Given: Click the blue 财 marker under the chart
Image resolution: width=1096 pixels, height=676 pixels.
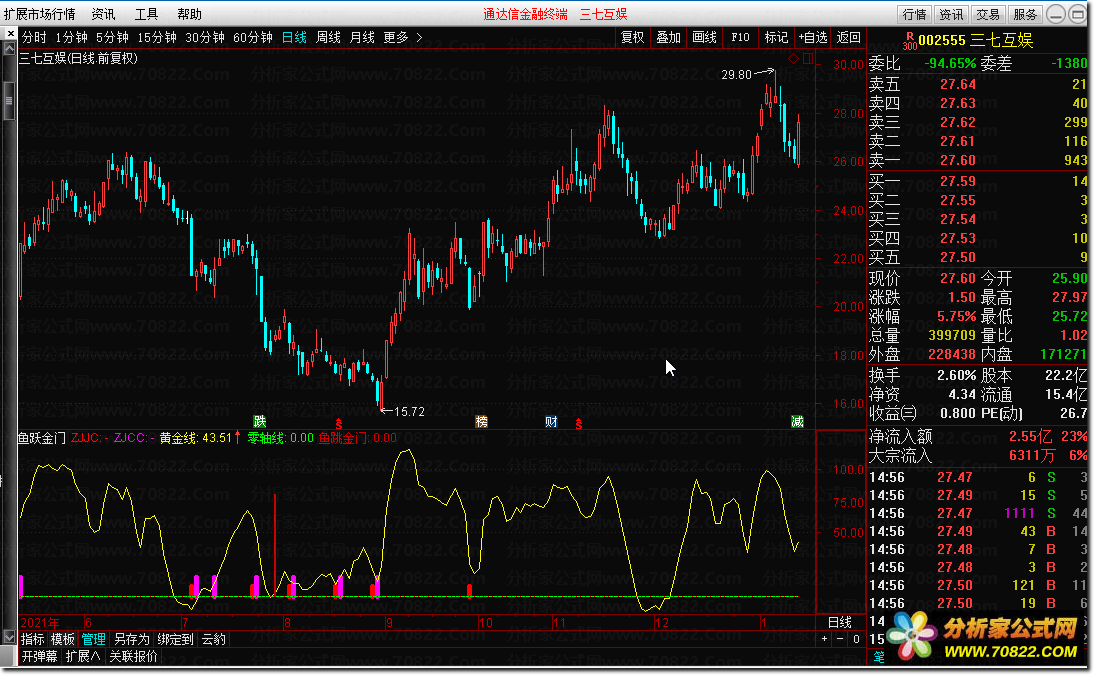Looking at the screenshot, I should coord(551,422).
